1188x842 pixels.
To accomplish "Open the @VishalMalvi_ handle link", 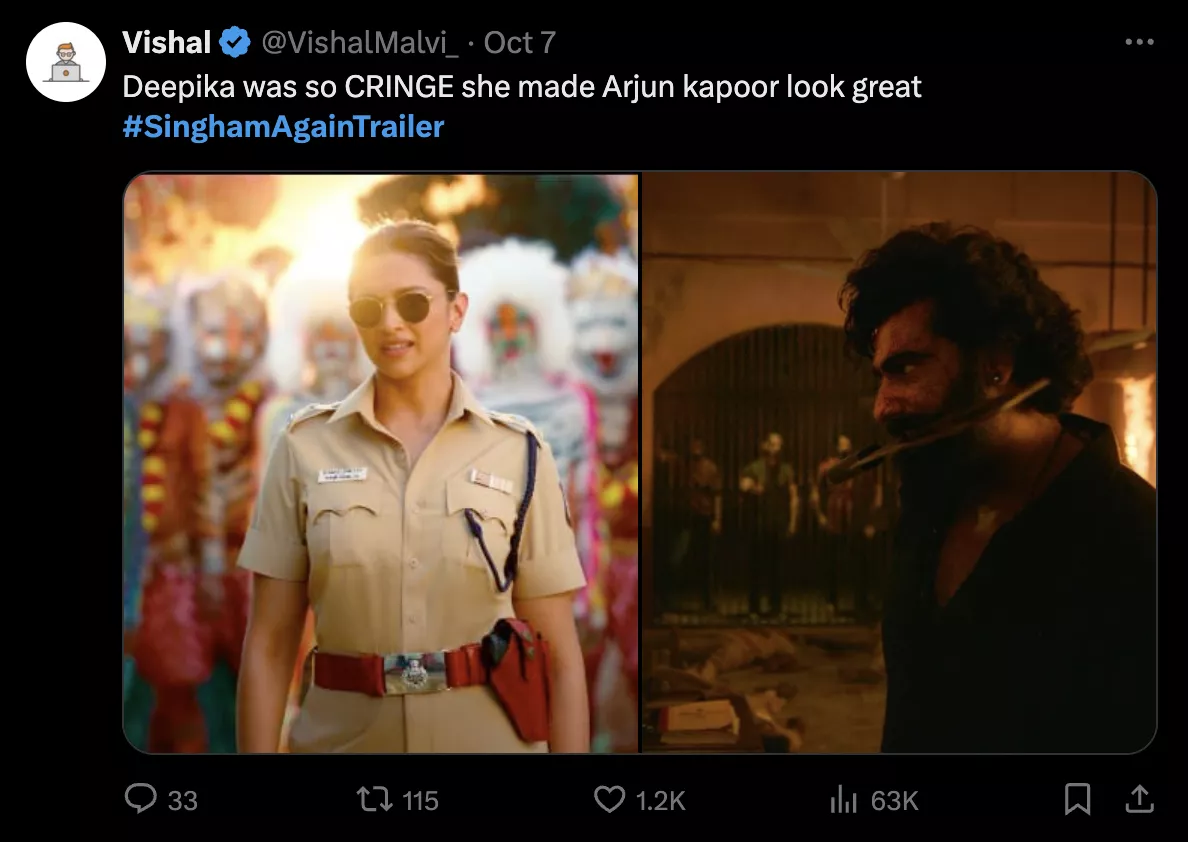I will [360, 43].
